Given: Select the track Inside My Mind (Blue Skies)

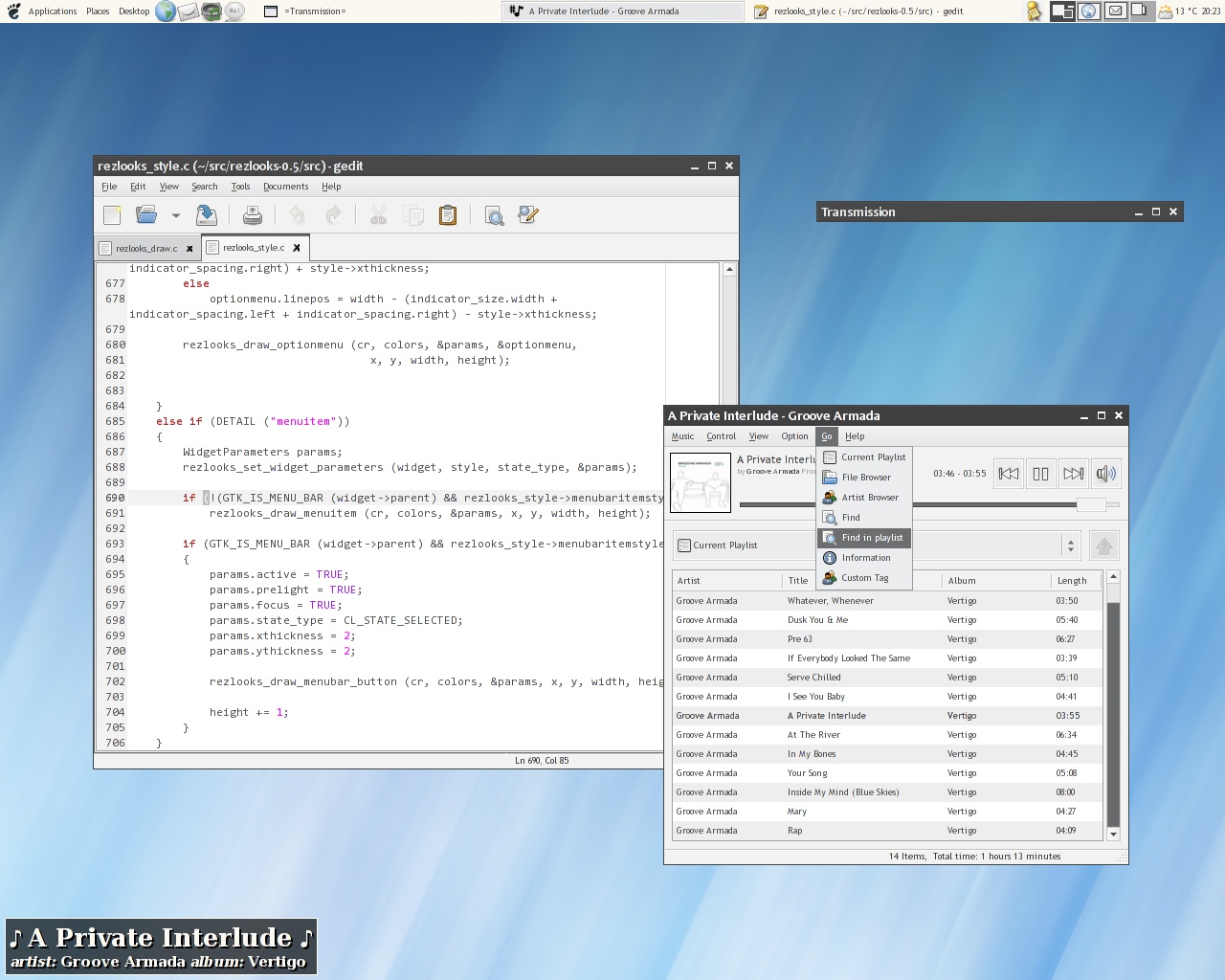Looking at the screenshot, I should click(x=888, y=792).
